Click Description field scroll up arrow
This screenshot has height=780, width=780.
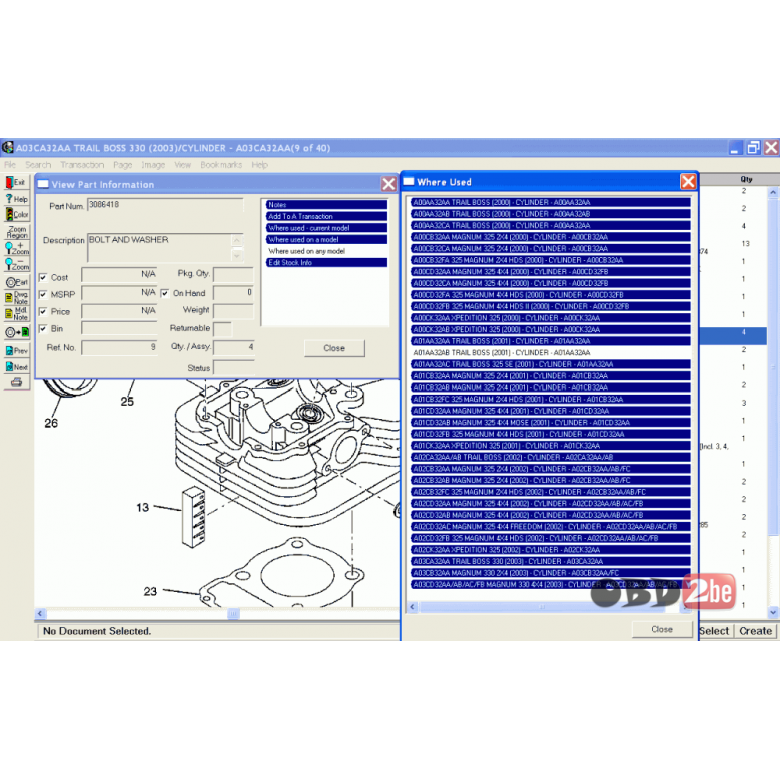[237, 240]
